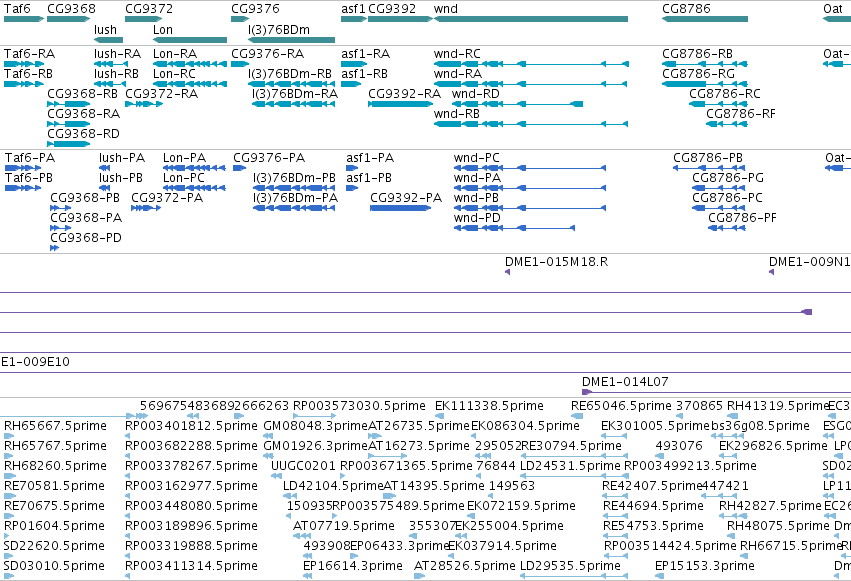Click the RE30794.5prime EST label
851x581 pixels.
[x=571, y=446]
